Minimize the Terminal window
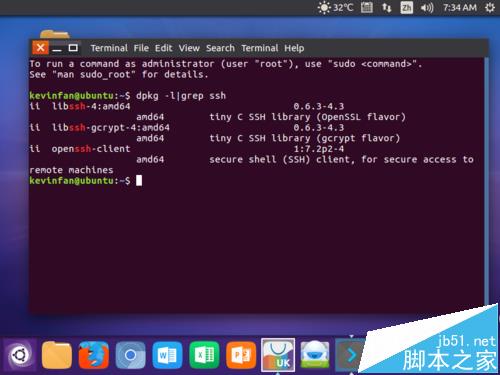 click(x=57, y=49)
